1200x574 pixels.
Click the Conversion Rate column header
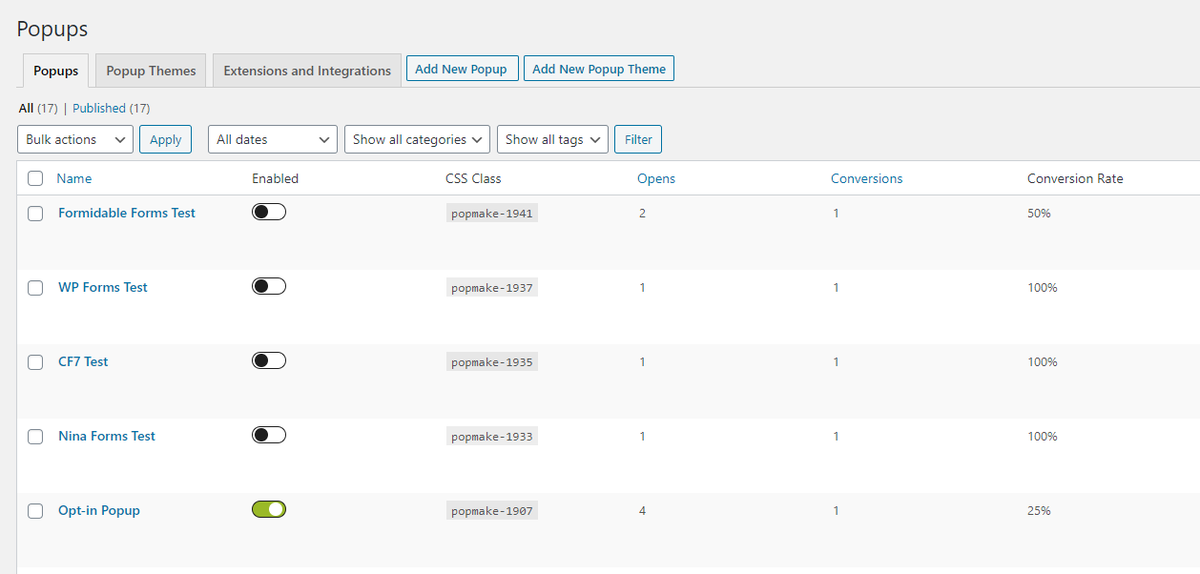click(1075, 179)
